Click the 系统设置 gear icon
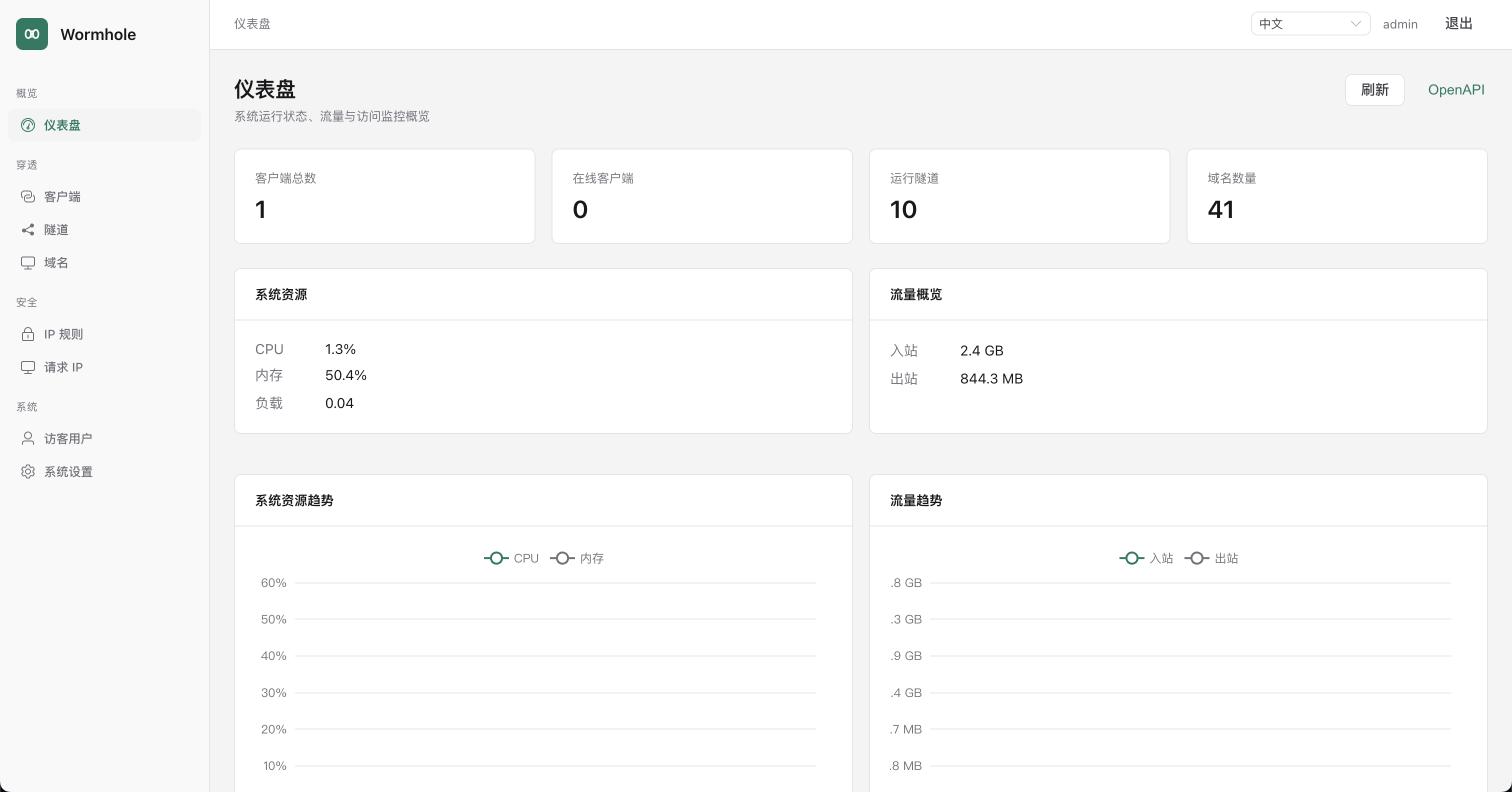Screen dimensions: 1512x792 tap(27, 471)
